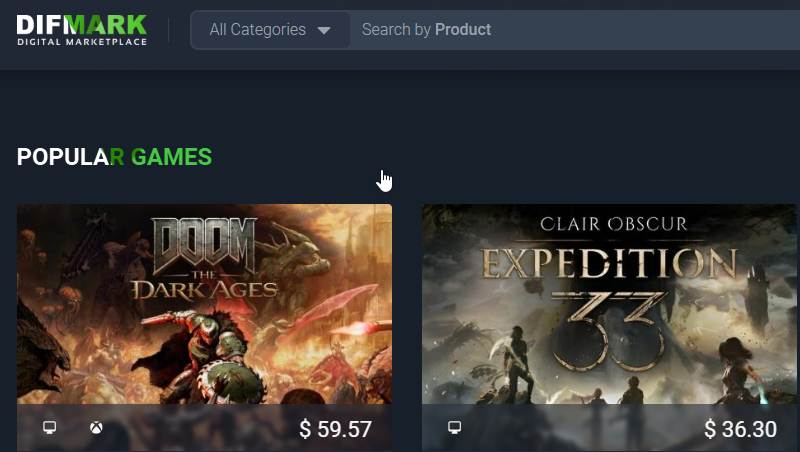The height and width of the screenshot is (452, 800).
Task: Click the PC platform icon on DOOM card
Action: tap(49, 428)
